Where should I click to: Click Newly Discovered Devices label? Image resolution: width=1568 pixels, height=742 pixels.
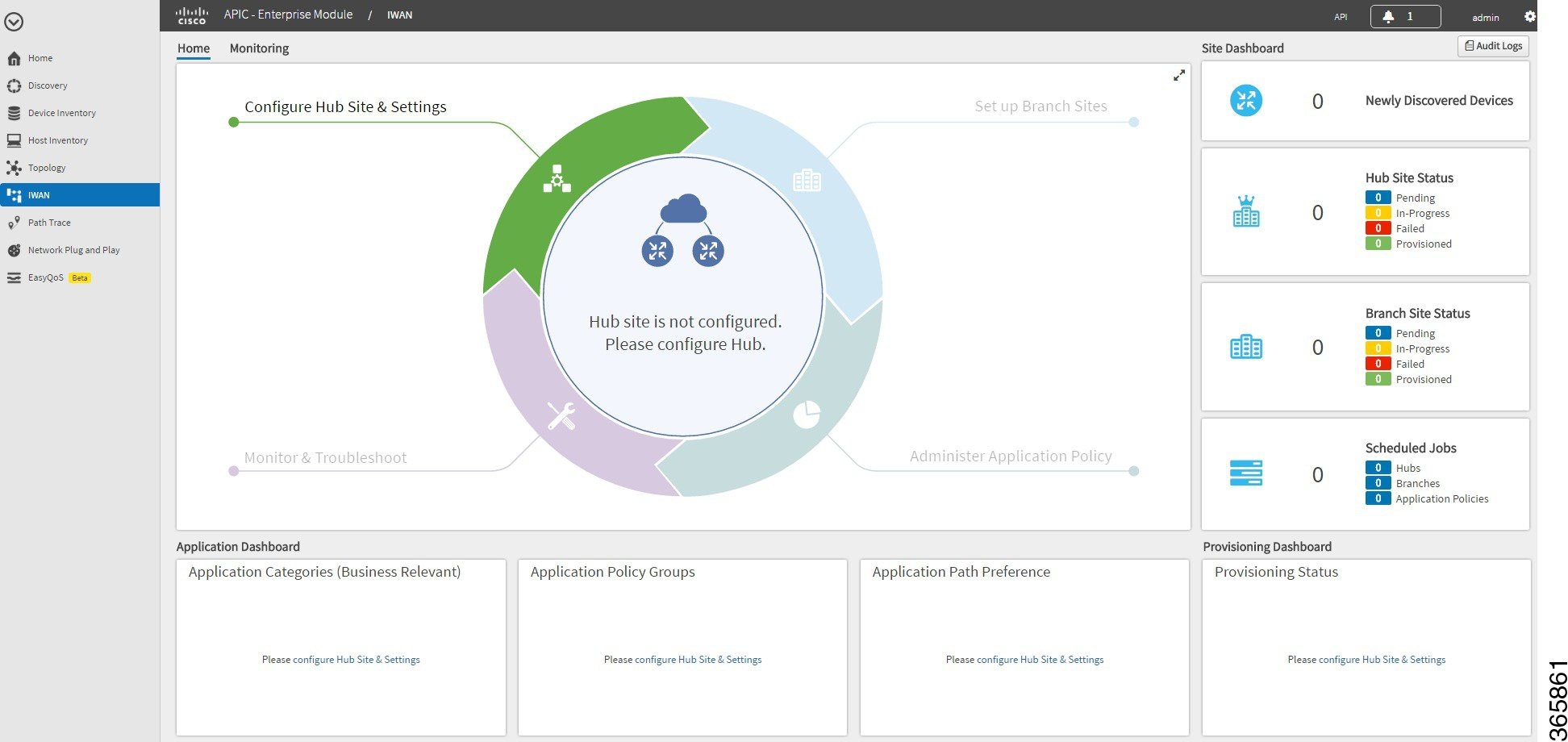(1439, 101)
